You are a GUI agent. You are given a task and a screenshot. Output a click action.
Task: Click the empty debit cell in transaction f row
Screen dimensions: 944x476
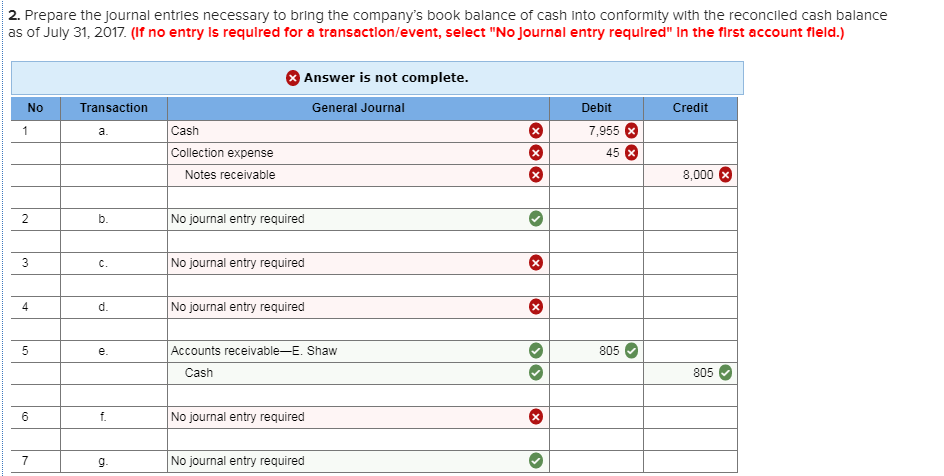click(x=596, y=417)
